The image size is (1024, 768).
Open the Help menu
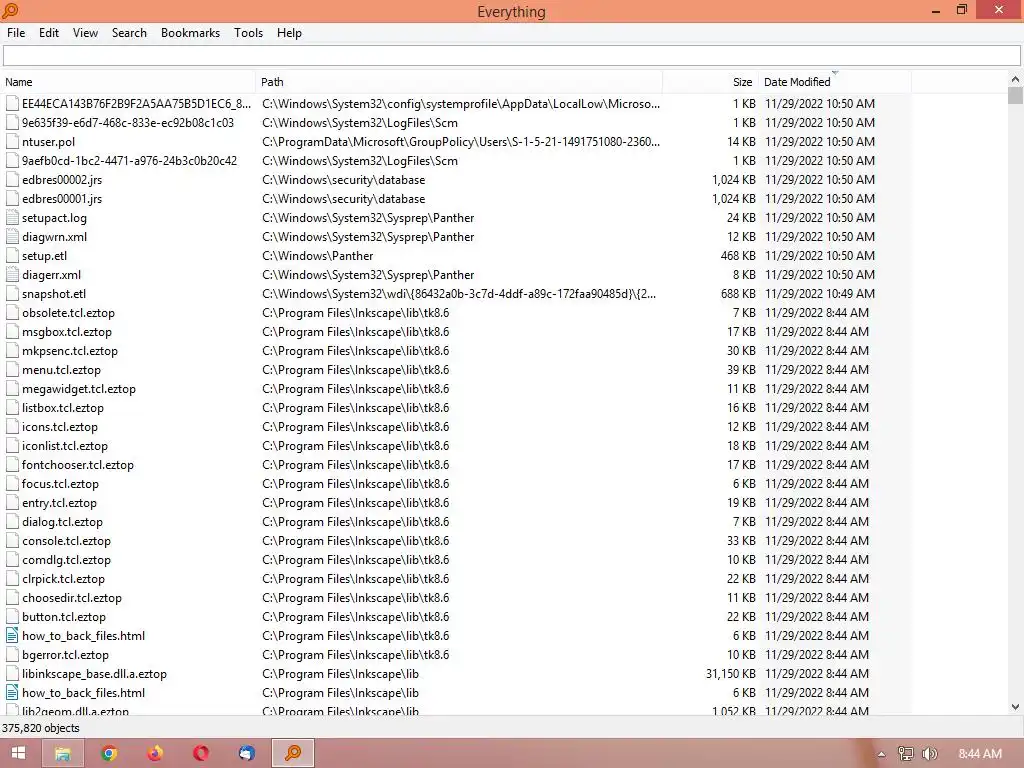(289, 33)
